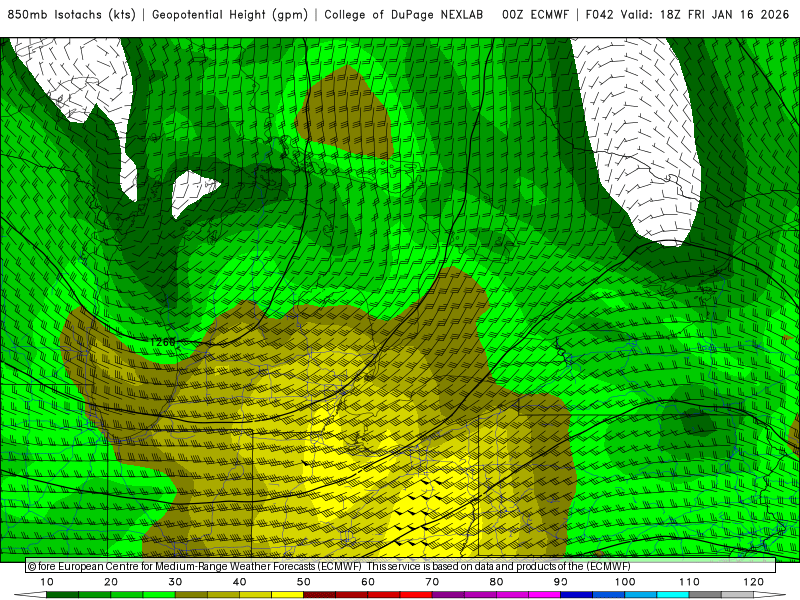
Task: Select the dark gray 110-115 kt legend swatch
Action: point(705,595)
